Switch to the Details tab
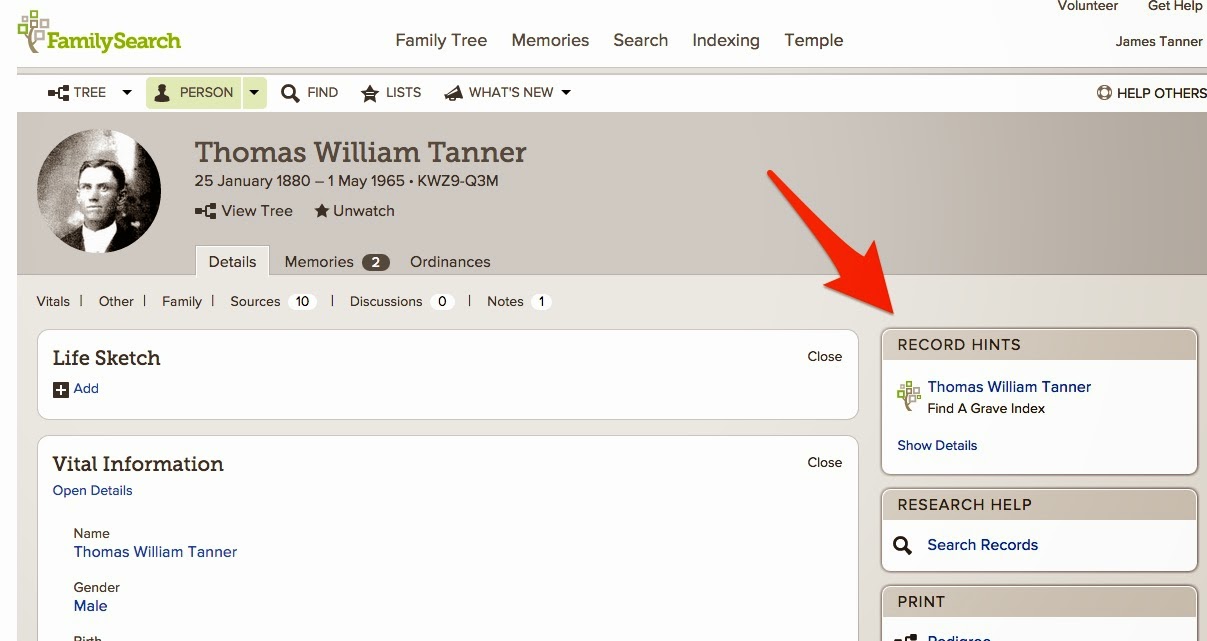 [x=232, y=261]
